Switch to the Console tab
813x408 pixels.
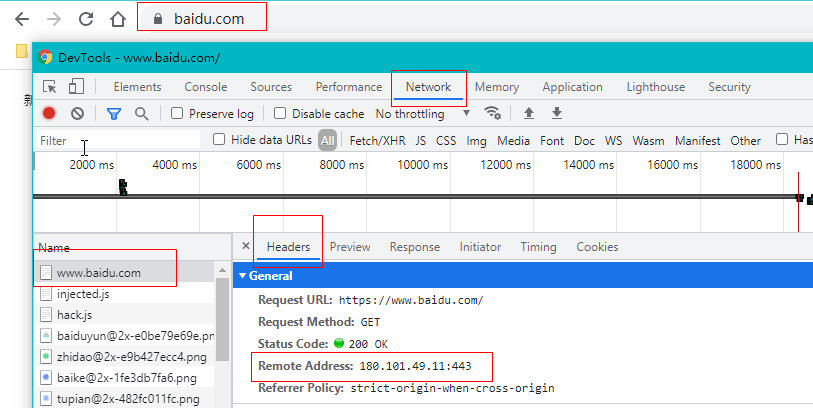[206, 87]
